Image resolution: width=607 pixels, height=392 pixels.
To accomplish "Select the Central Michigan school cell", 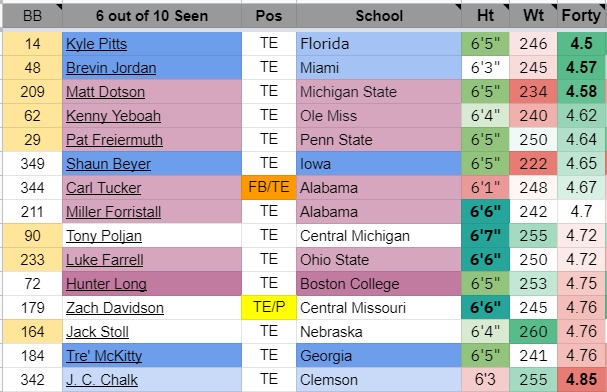I will (379, 236).
